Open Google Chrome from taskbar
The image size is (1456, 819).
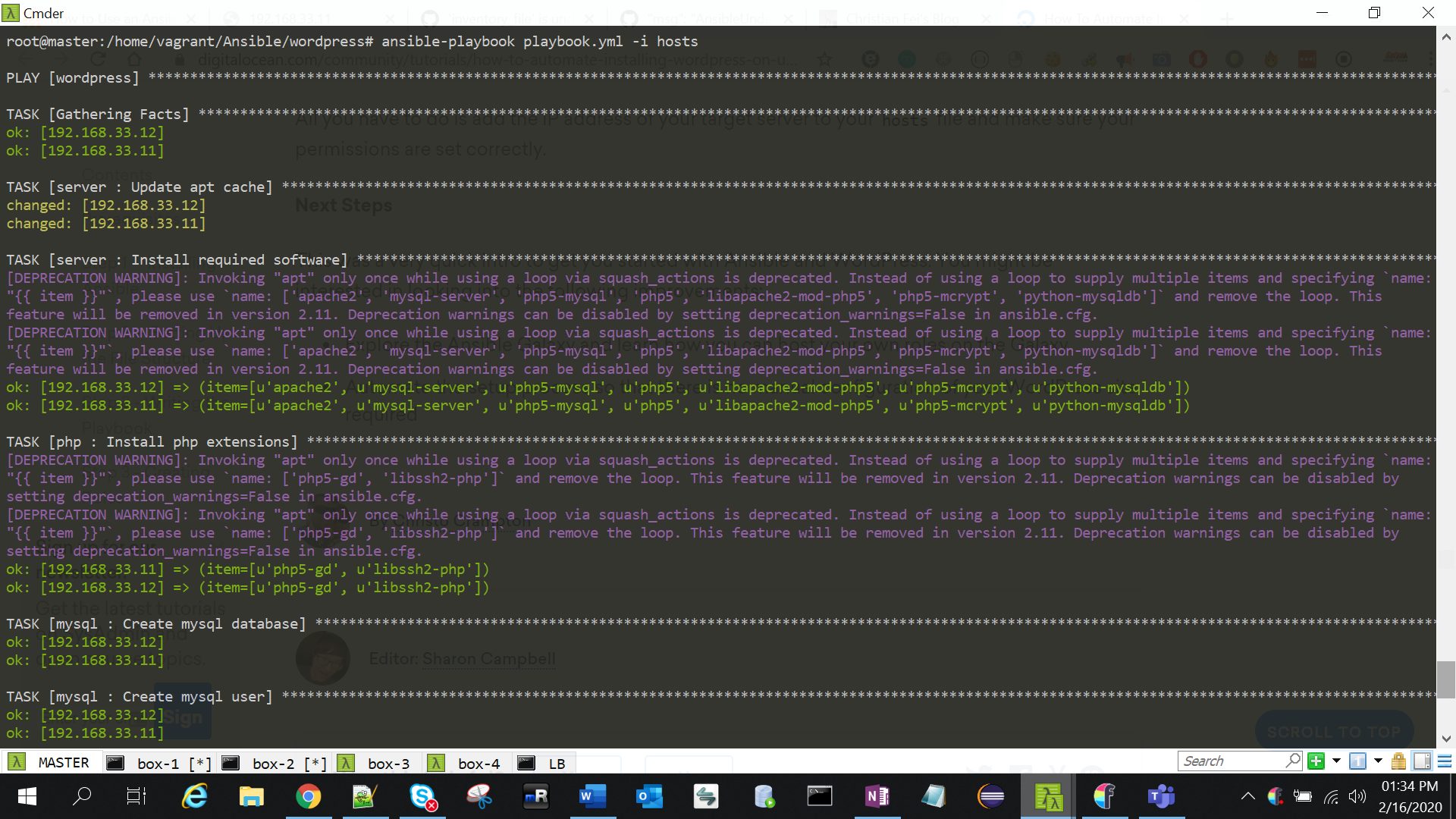(308, 796)
